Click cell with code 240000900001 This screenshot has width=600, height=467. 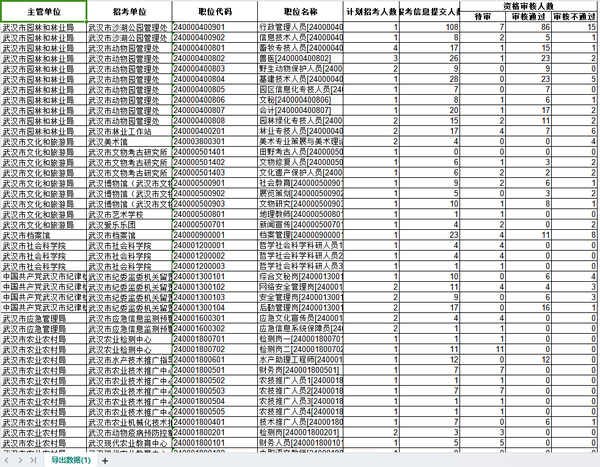(x=215, y=235)
